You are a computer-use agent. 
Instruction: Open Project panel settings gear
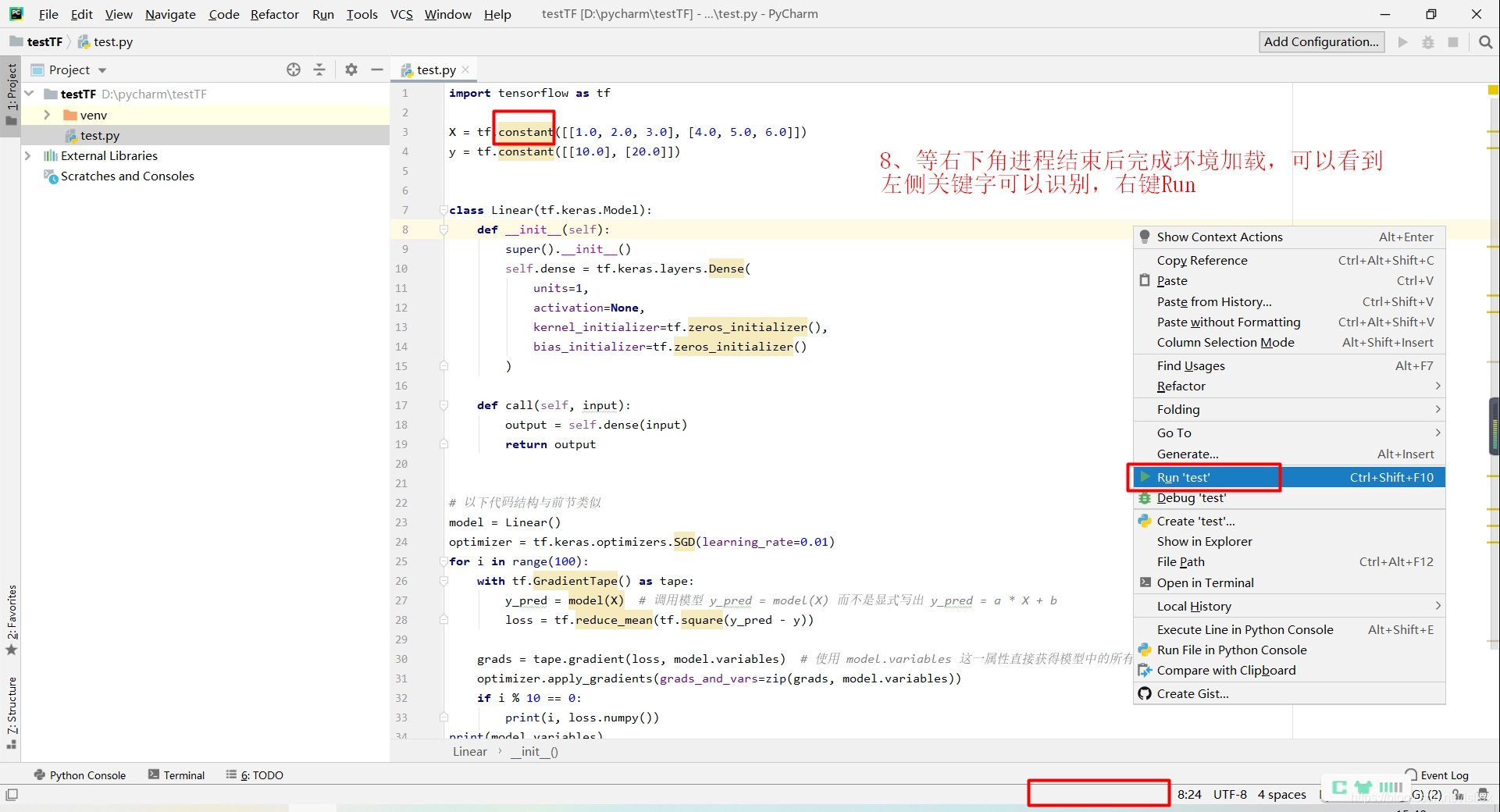(x=351, y=69)
